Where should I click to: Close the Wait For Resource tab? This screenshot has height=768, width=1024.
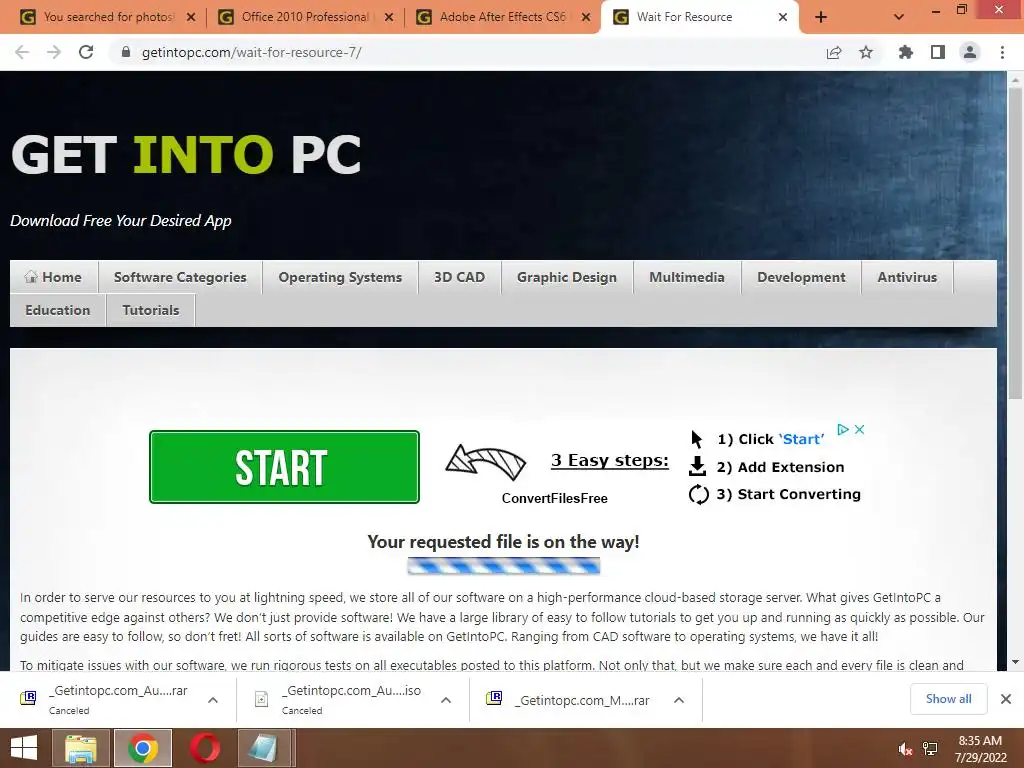point(783,18)
